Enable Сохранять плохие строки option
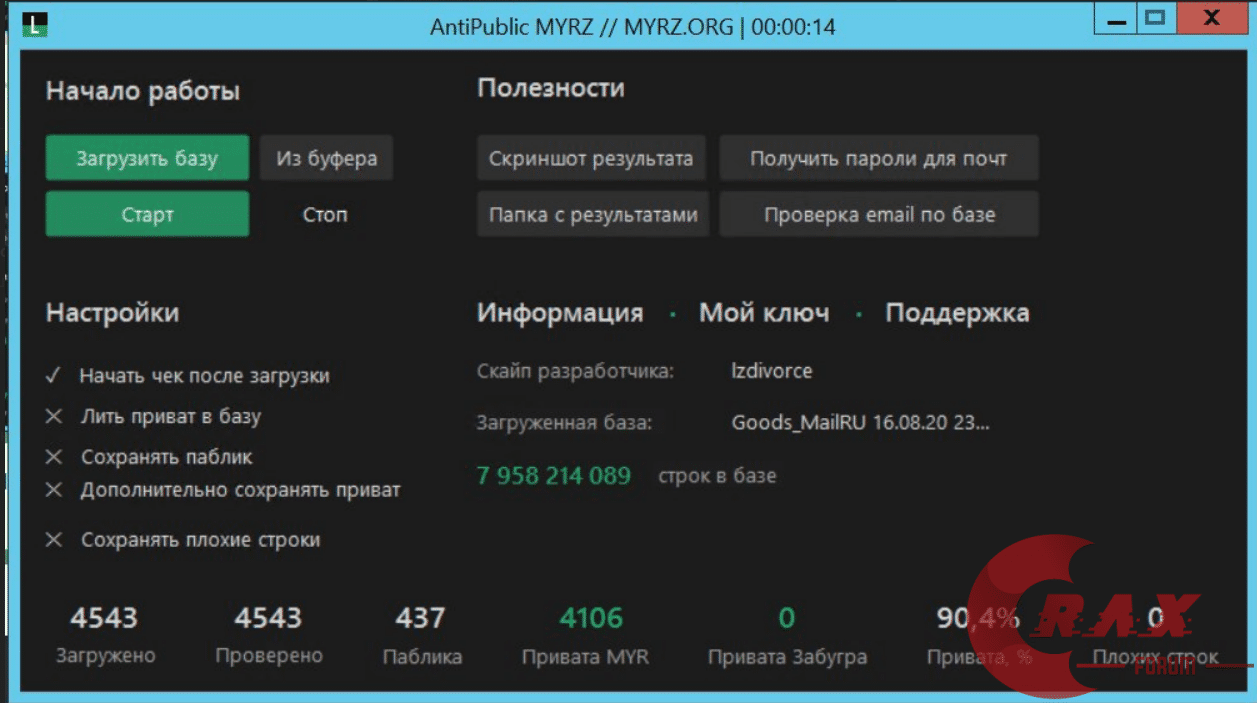This screenshot has width=1257, height=703. pos(183,540)
